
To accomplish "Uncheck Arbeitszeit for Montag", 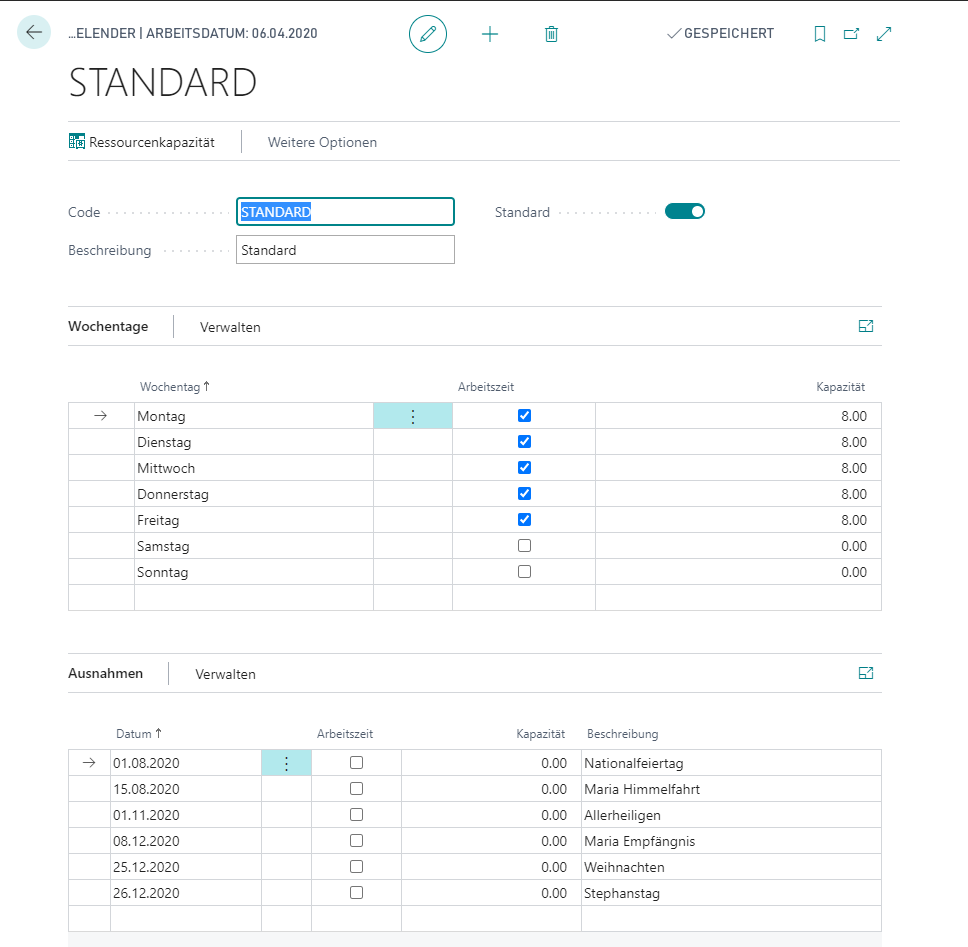I will coord(524,415).
